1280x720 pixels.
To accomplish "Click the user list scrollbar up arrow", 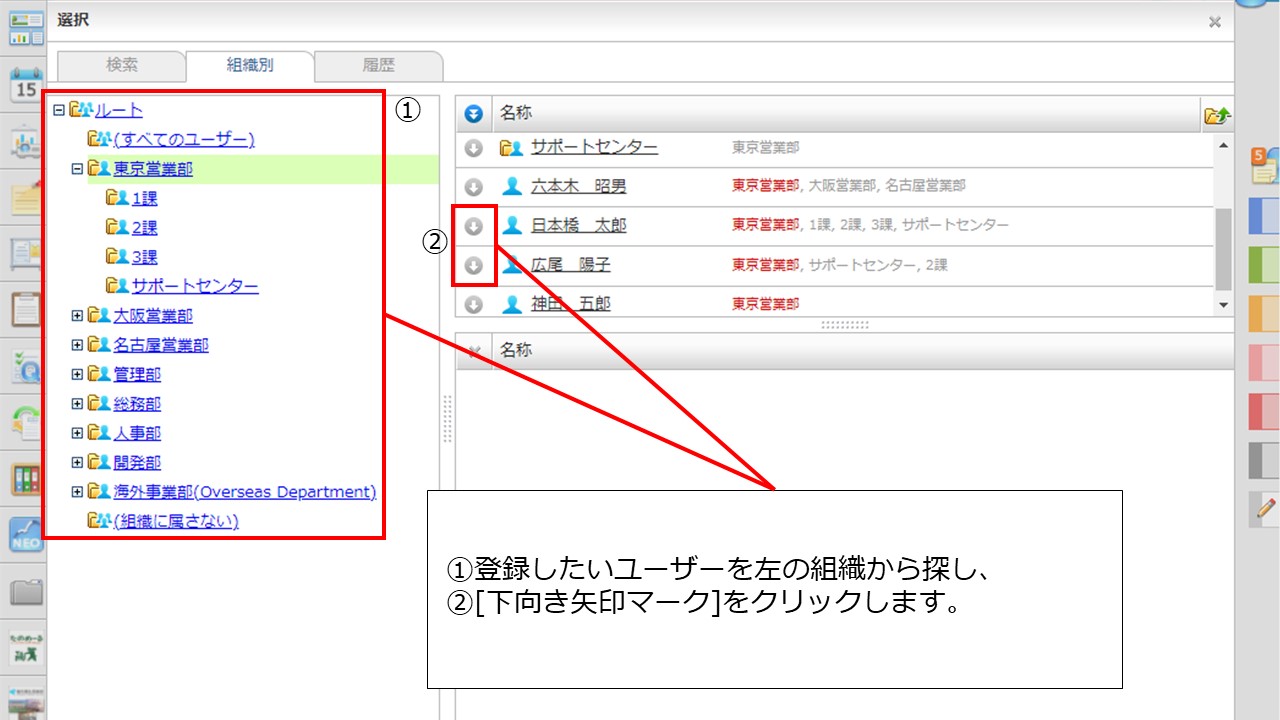I will pos(1223,145).
